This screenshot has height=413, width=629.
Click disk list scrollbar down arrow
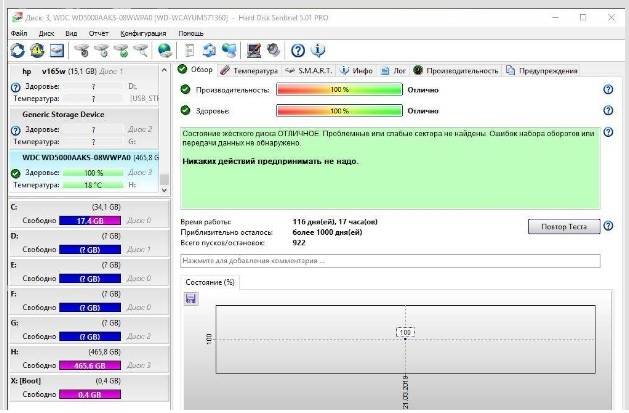click(x=164, y=190)
